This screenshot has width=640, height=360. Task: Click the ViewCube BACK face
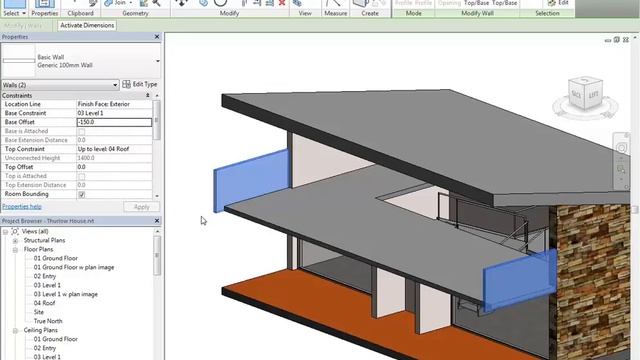tap(577, 95)
